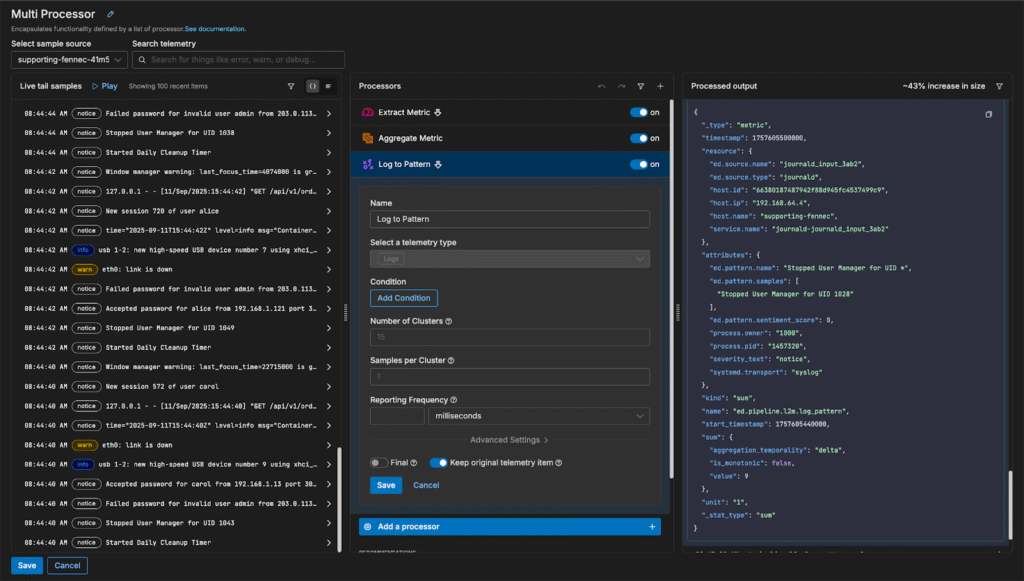Copy processed output using the copy icon
This screenshot has width=1024, height=581.
(989, 114)
